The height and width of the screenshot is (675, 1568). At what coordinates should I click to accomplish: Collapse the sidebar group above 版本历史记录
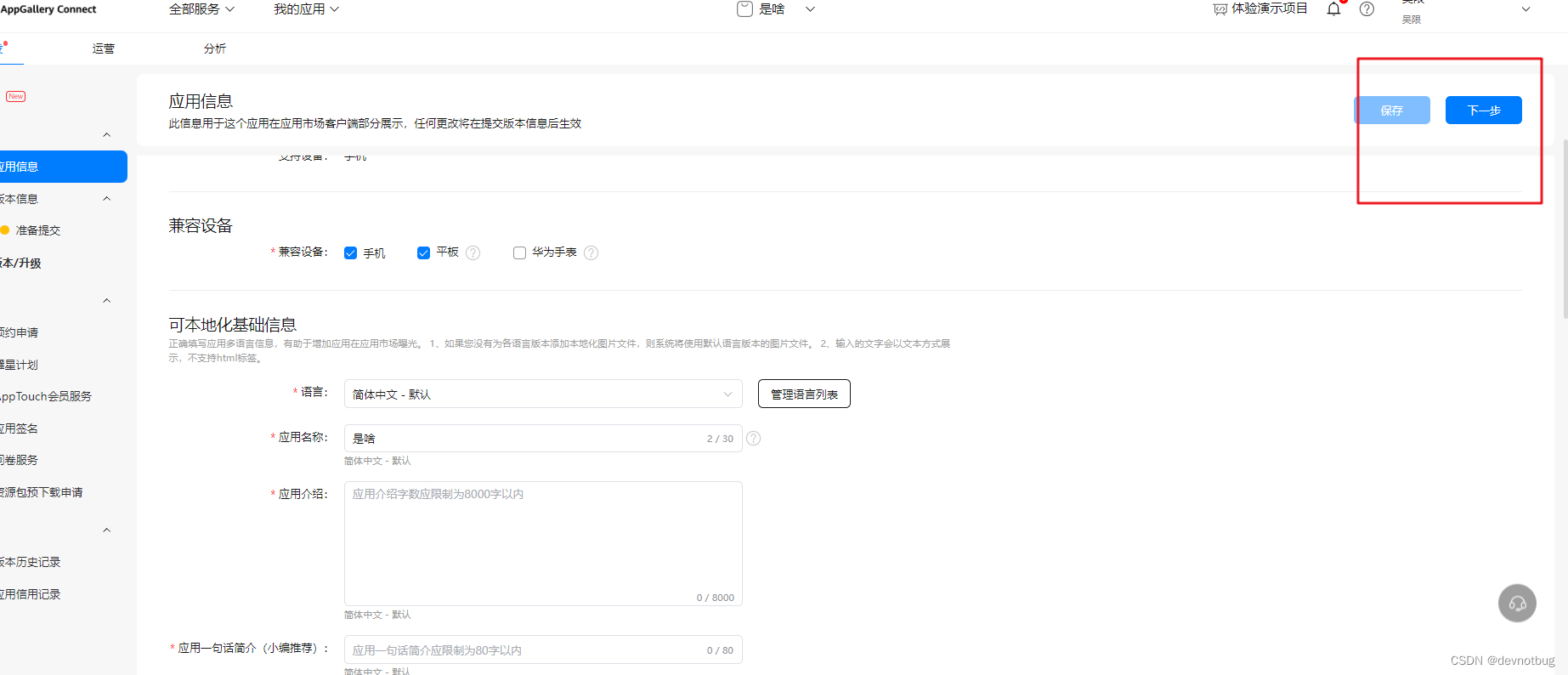click(x=107, y=530)
